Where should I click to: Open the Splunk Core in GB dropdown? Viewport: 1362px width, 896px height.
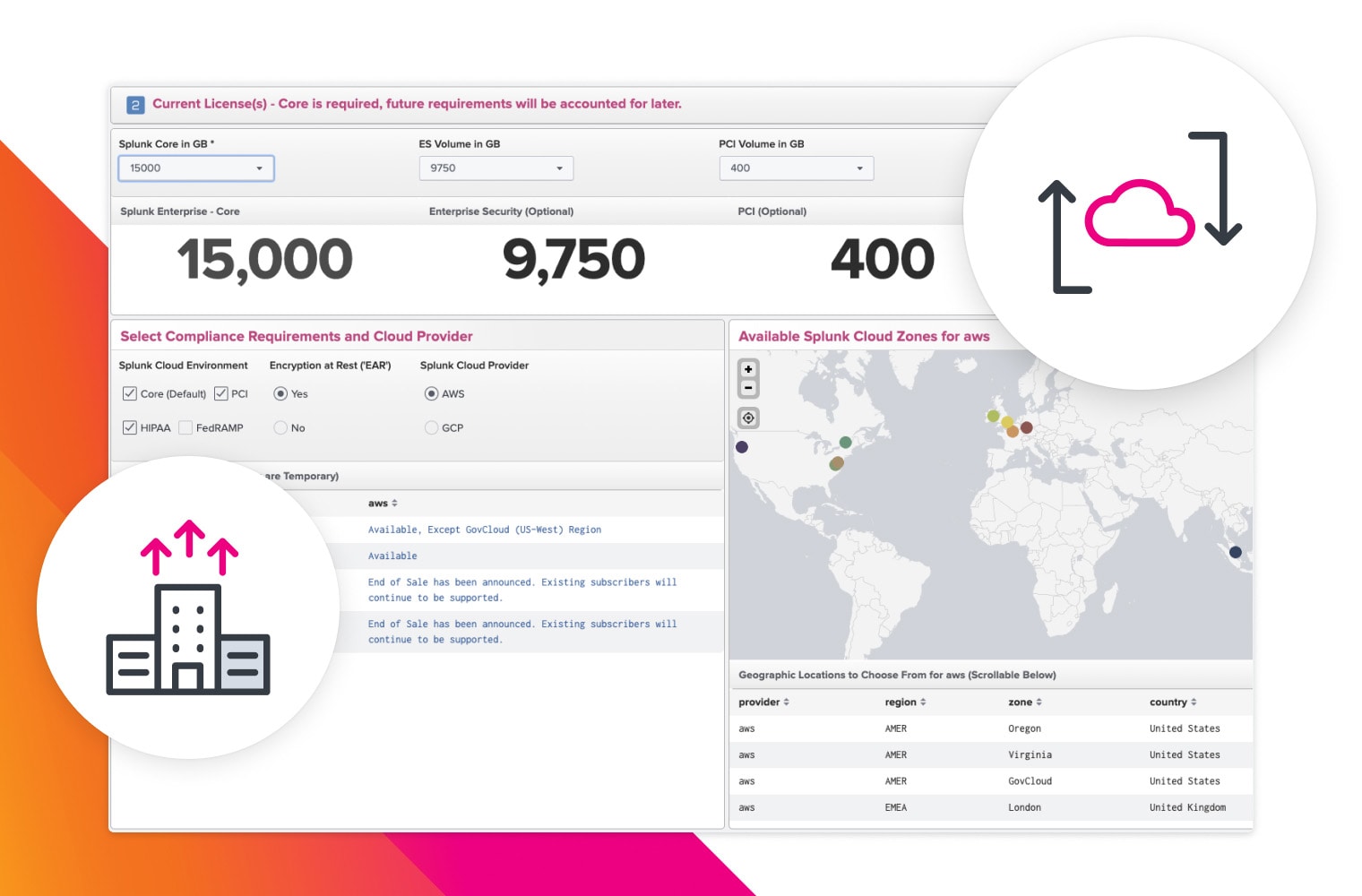(x=196, y=168)
